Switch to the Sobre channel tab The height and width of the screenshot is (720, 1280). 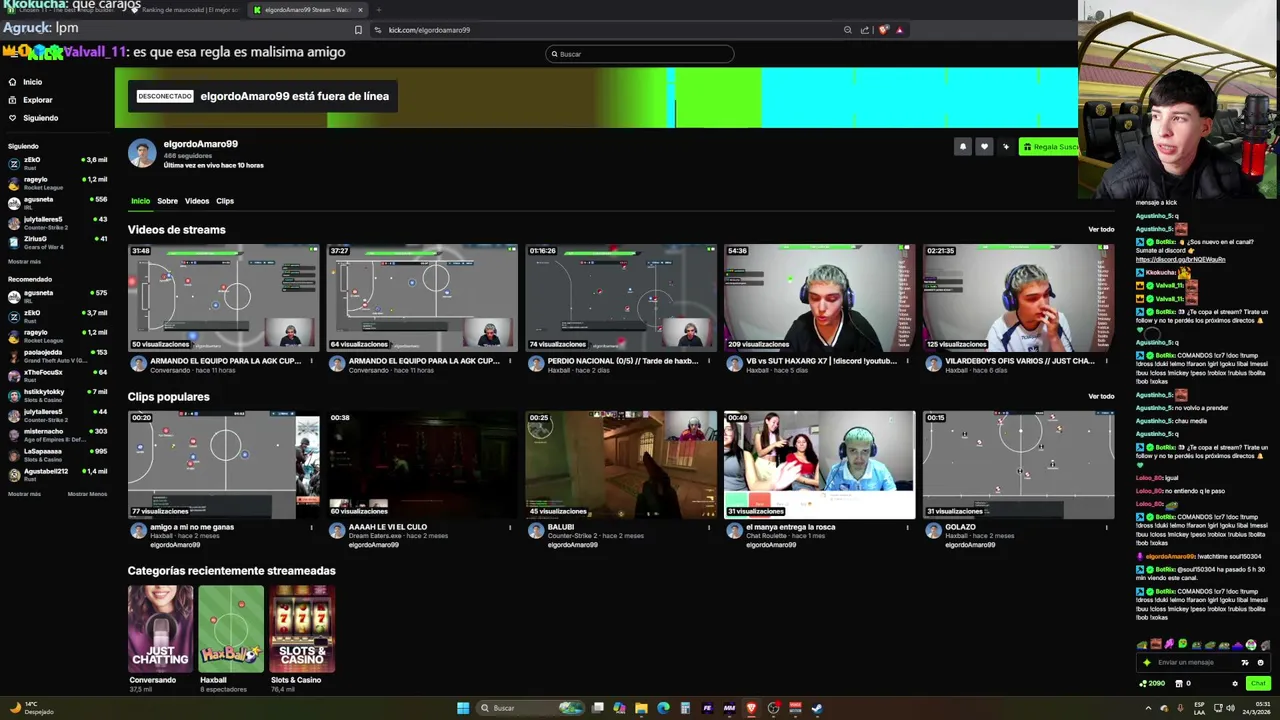(167, 201)
